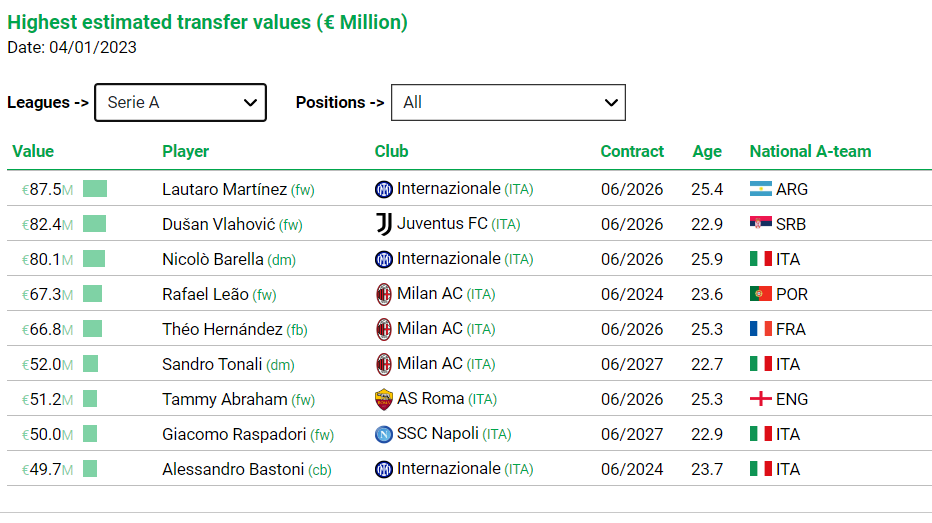This screenshot has width=932, height=523.
Task: Click the Argentina flag icon
Action: click(x=761, y=189)
